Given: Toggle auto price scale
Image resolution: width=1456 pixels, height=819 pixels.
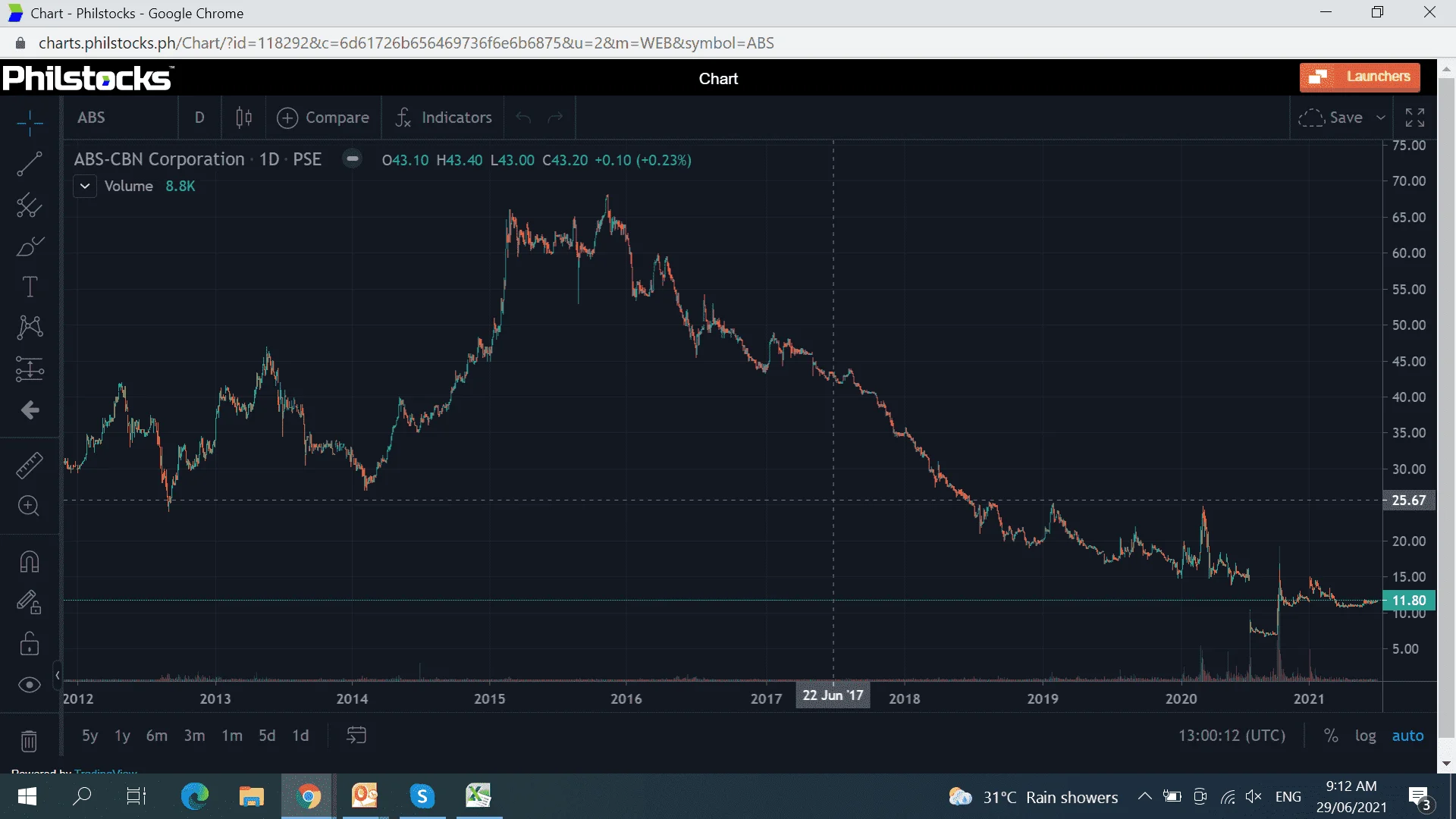Looking at the screenshot, I should pos(1408,736).
